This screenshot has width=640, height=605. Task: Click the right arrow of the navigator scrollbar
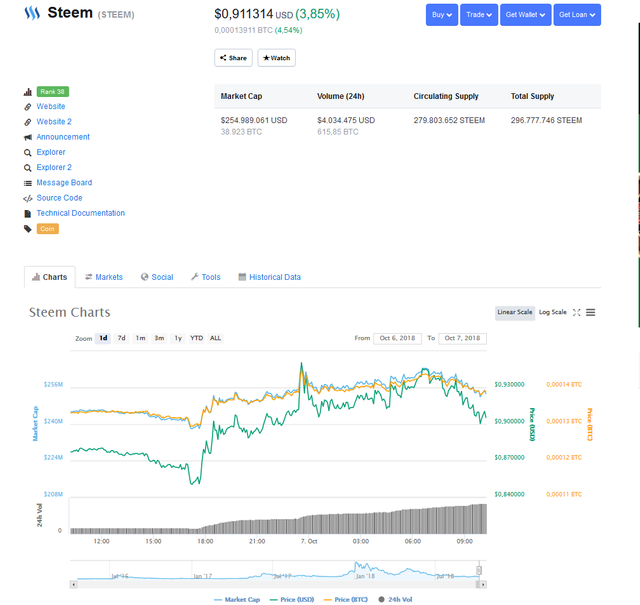click(483, 585)
